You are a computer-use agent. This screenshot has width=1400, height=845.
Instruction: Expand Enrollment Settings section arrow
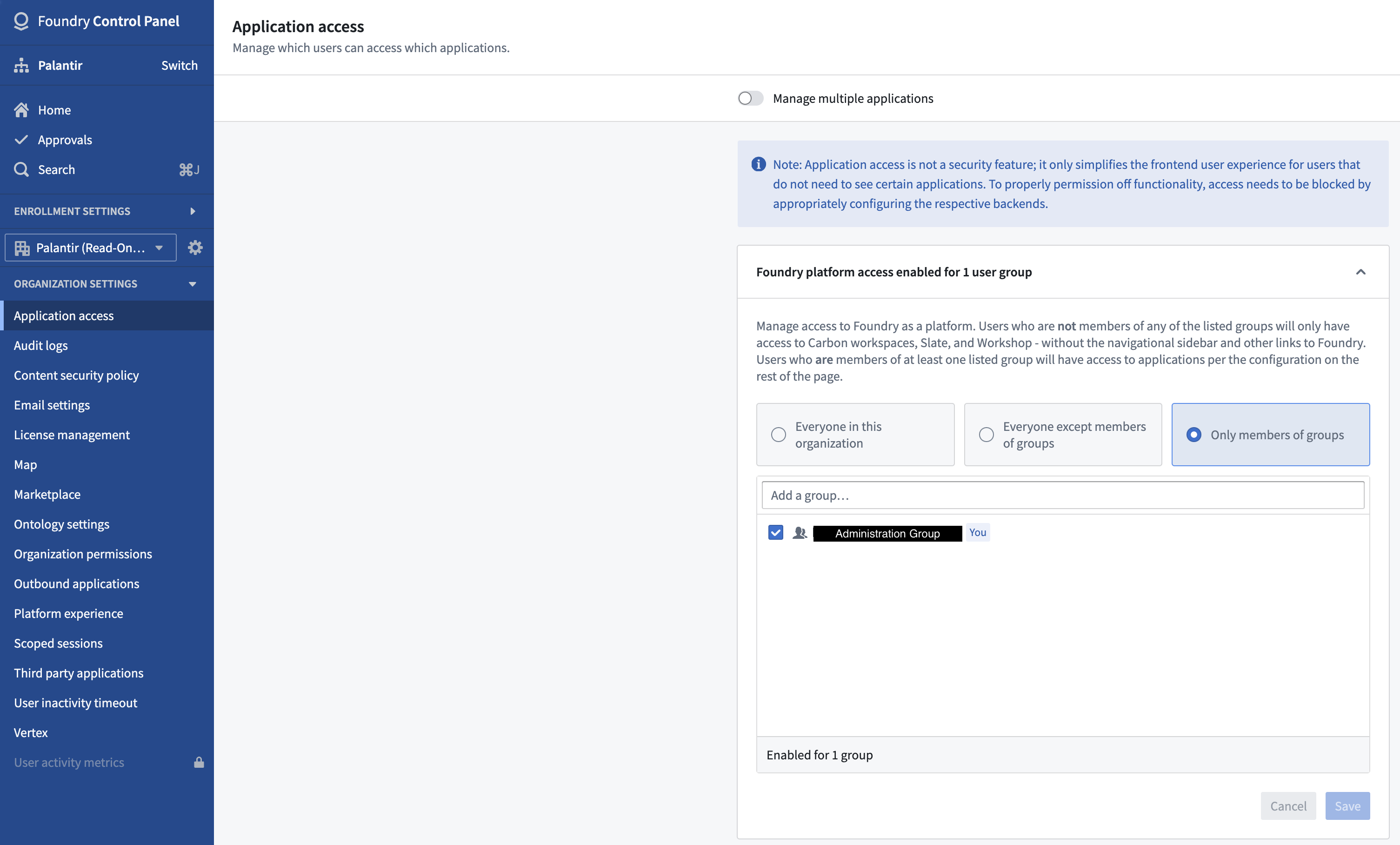click(193, 211)
